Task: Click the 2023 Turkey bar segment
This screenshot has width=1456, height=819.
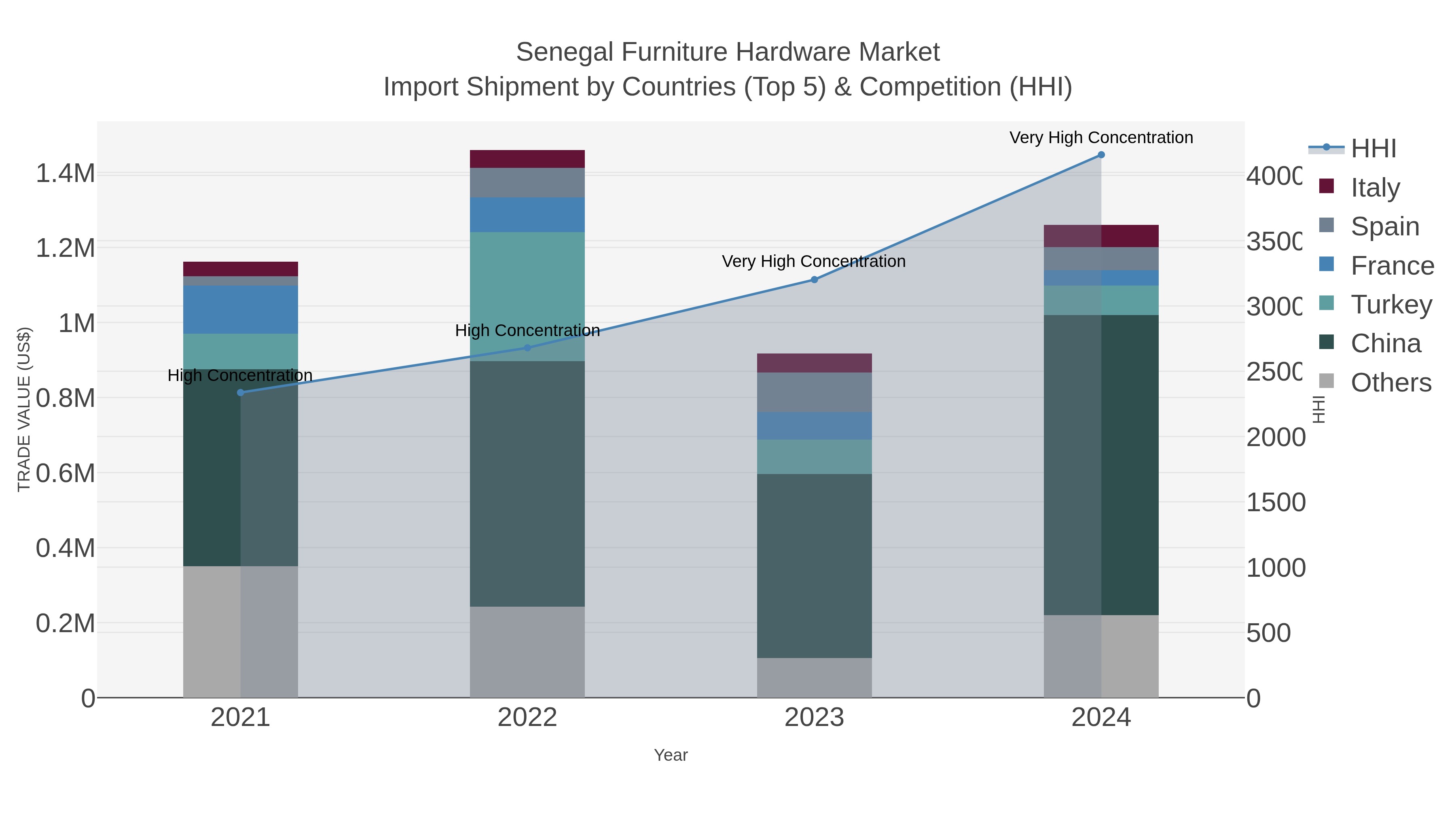Action: click(814, 457)
